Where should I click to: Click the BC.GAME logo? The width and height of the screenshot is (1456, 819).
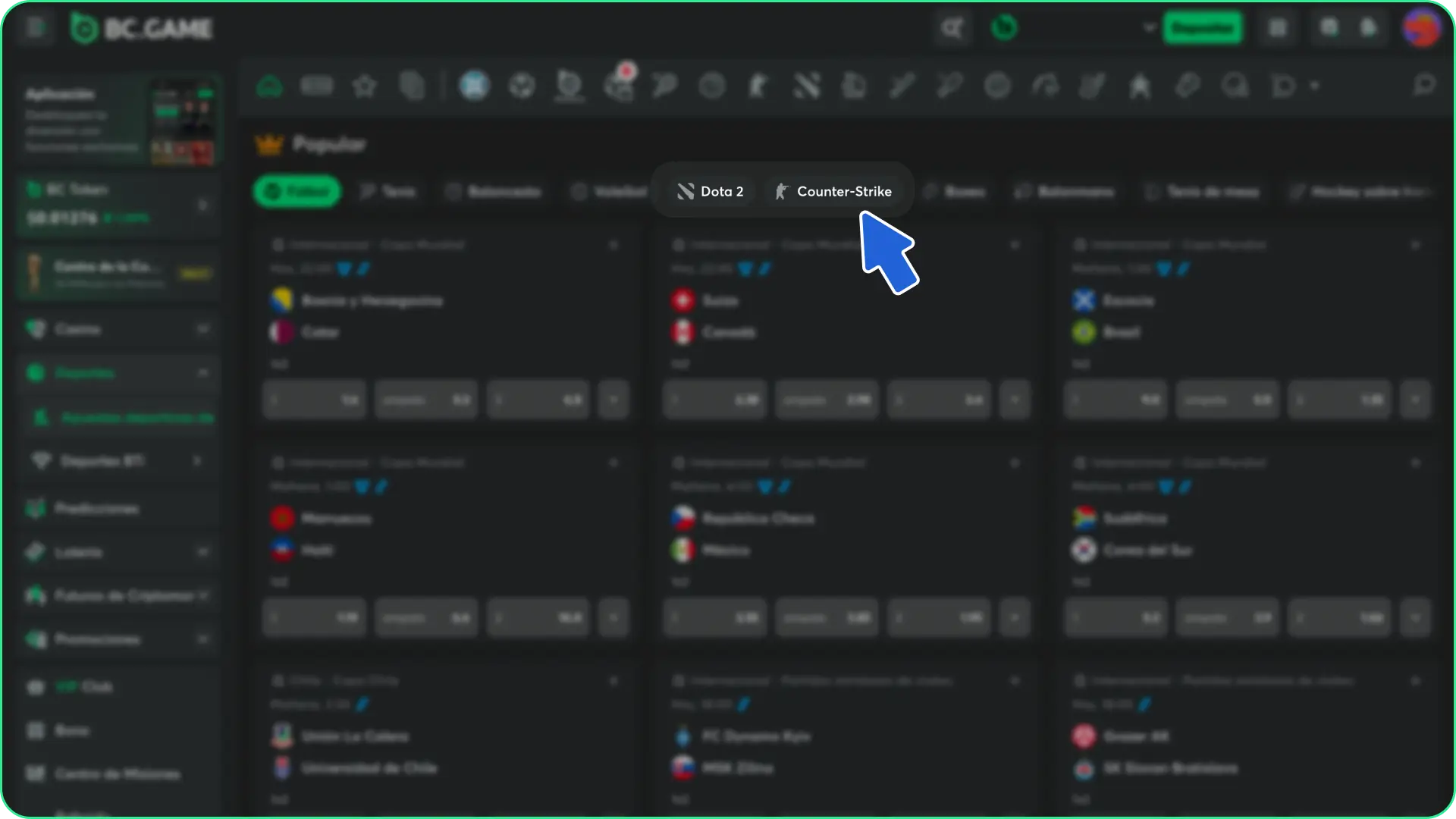pyautogui.click(x=142, y=29)
